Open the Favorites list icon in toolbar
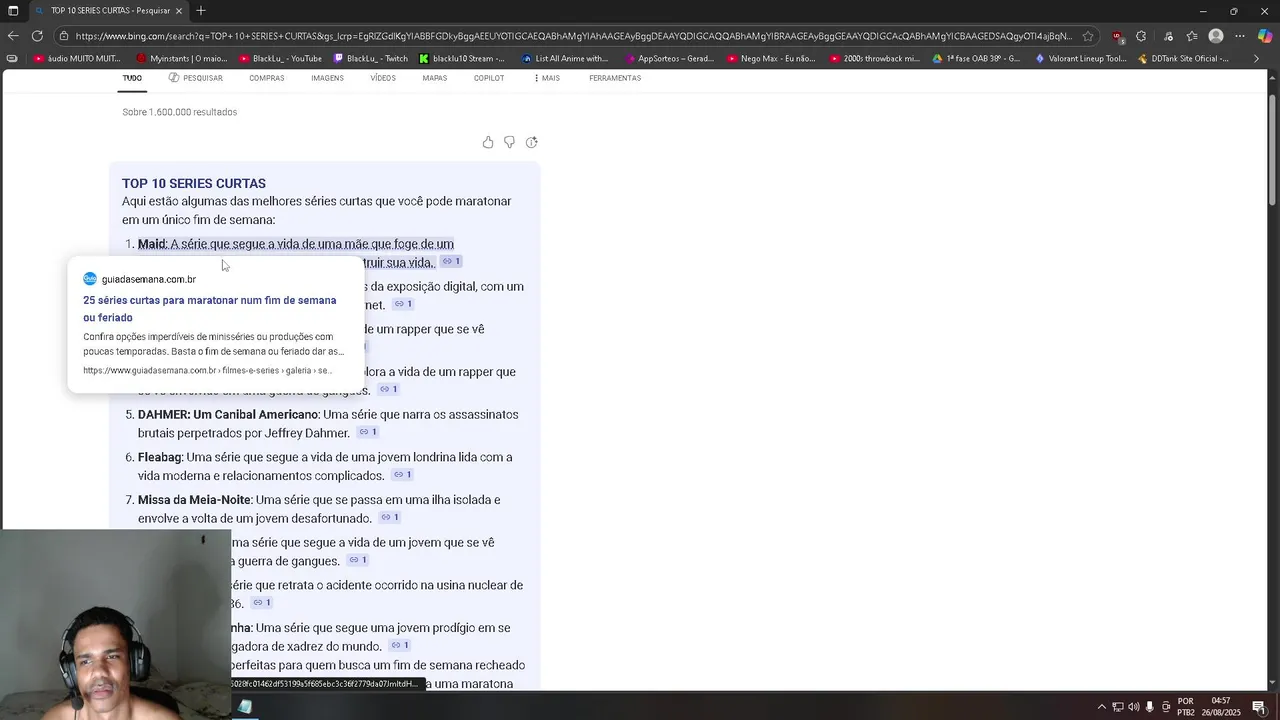Screen dimensions: 1280x720 1191,36
